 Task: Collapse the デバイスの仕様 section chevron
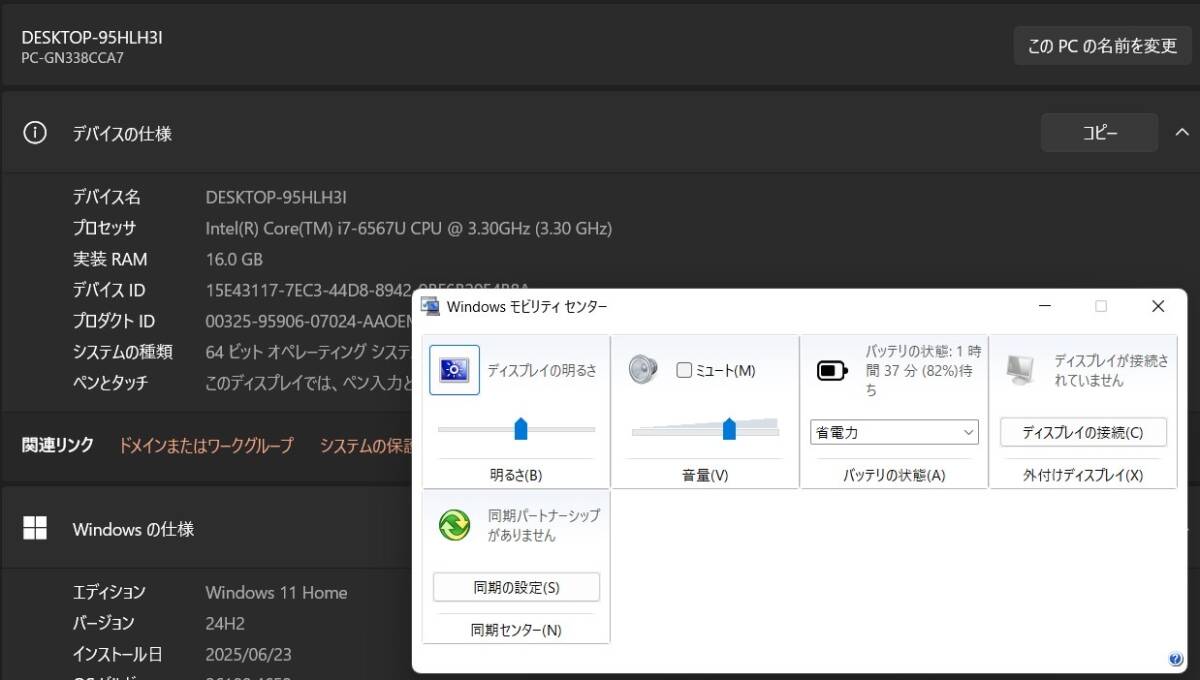(1182, 132)
